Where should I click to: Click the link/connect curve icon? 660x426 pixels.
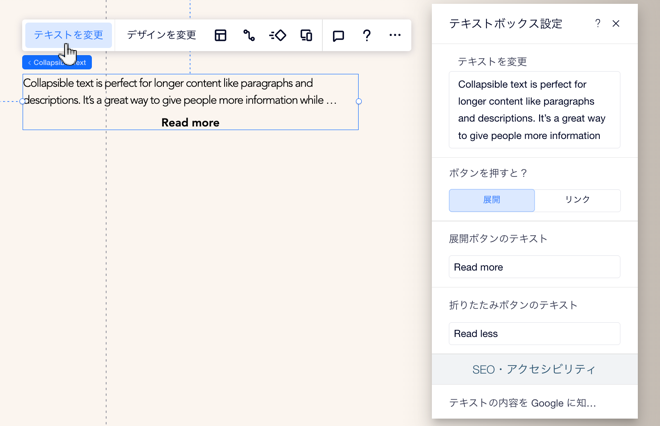(249, 35)
